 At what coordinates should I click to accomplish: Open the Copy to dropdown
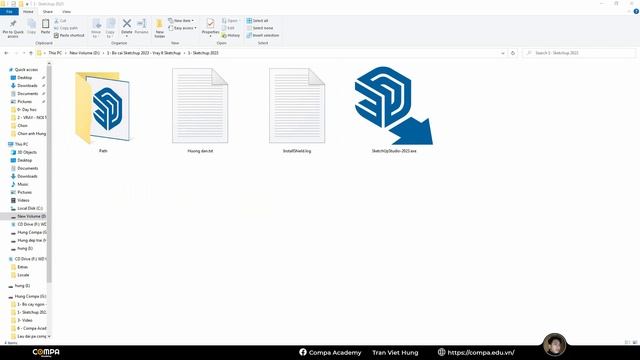click(110, 28)
